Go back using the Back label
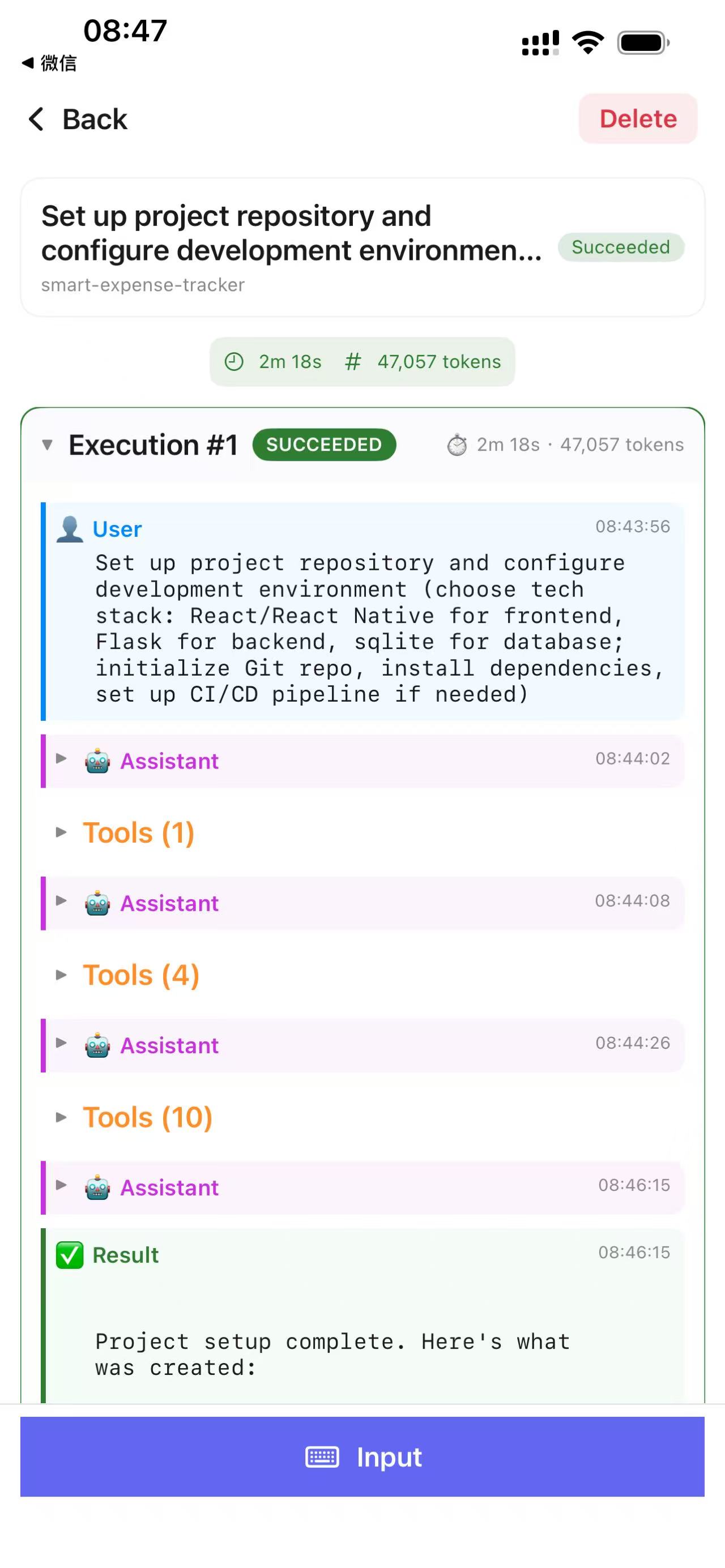The image size is (725, 1568). (x=95, y=119)
